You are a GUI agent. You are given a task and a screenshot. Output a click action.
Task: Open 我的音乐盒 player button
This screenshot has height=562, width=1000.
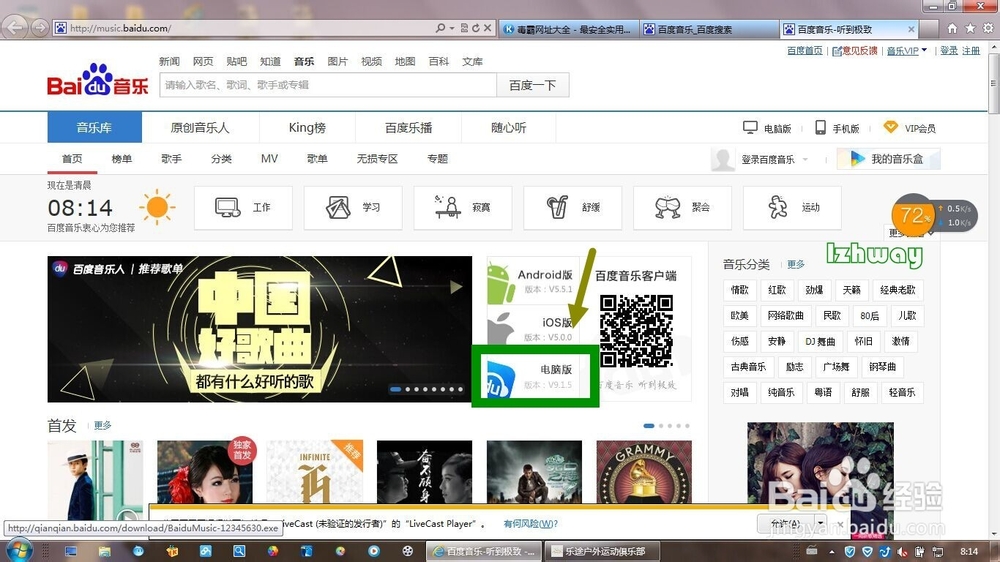point(888,159)
